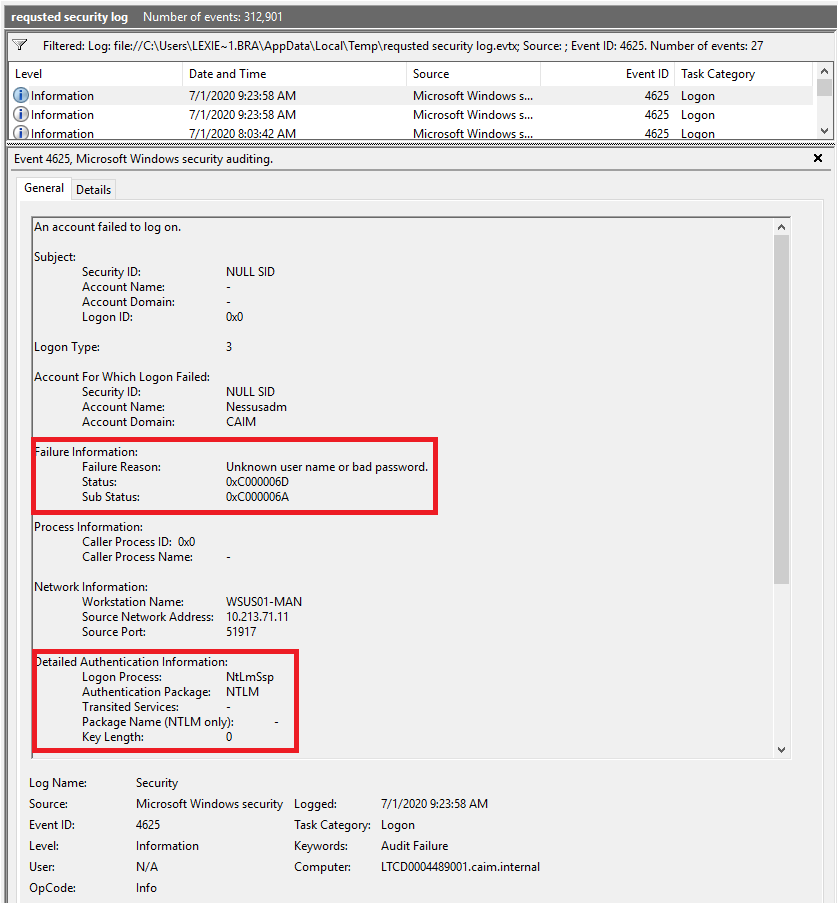Switch to the Details tab
Viewport: 839px width, 904px height.
94,190
